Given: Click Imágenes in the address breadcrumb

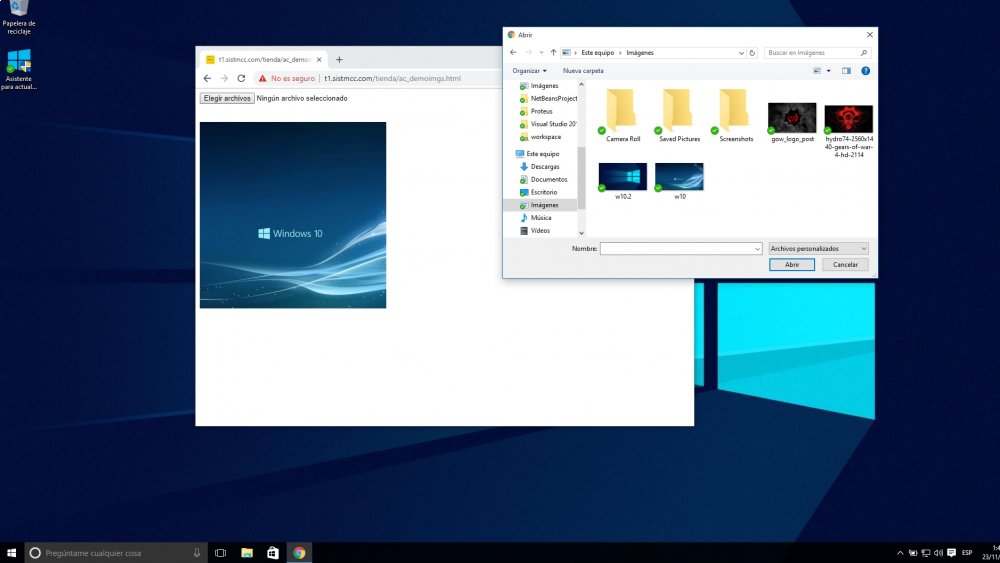Looking at the screenshot, I should coord(640,53).
